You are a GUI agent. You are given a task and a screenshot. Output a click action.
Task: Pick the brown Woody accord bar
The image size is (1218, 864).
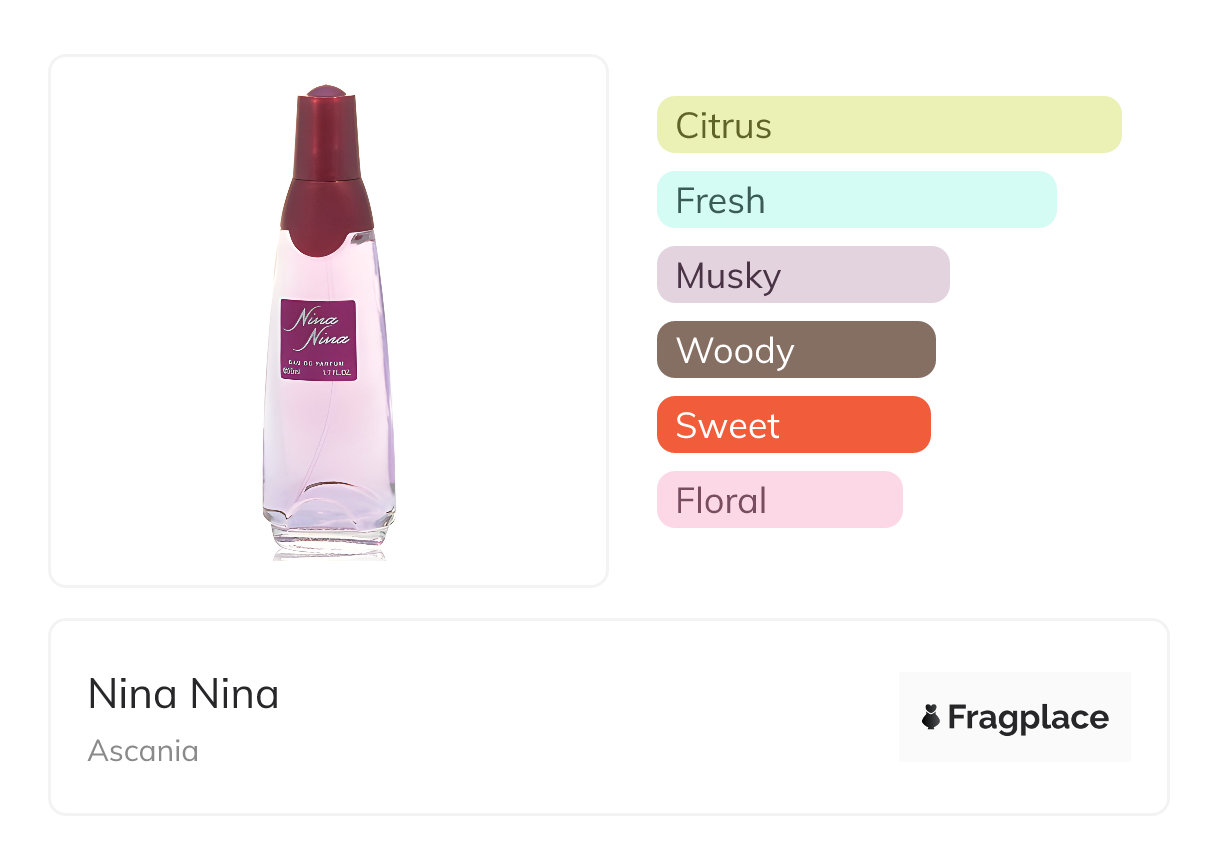point(795,350)
